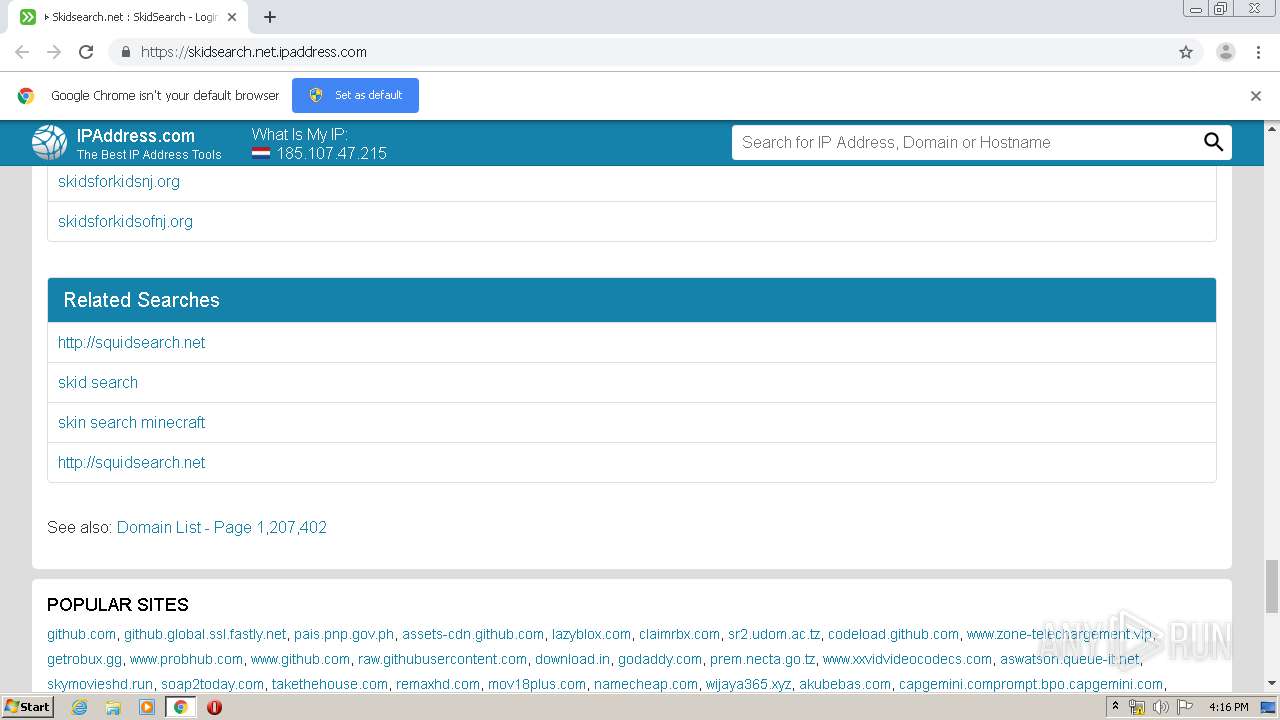Screen dimensions: 1280x720
Task: Click the browser back arrow
Action: pyautogui.click(x=22, y=52)
